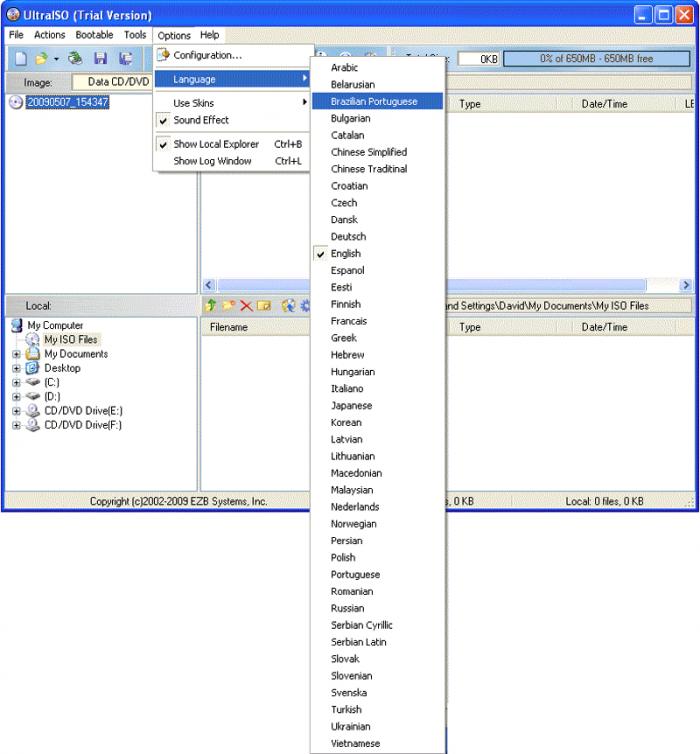
Task: Open the File menu
Action: click(16, 35)
